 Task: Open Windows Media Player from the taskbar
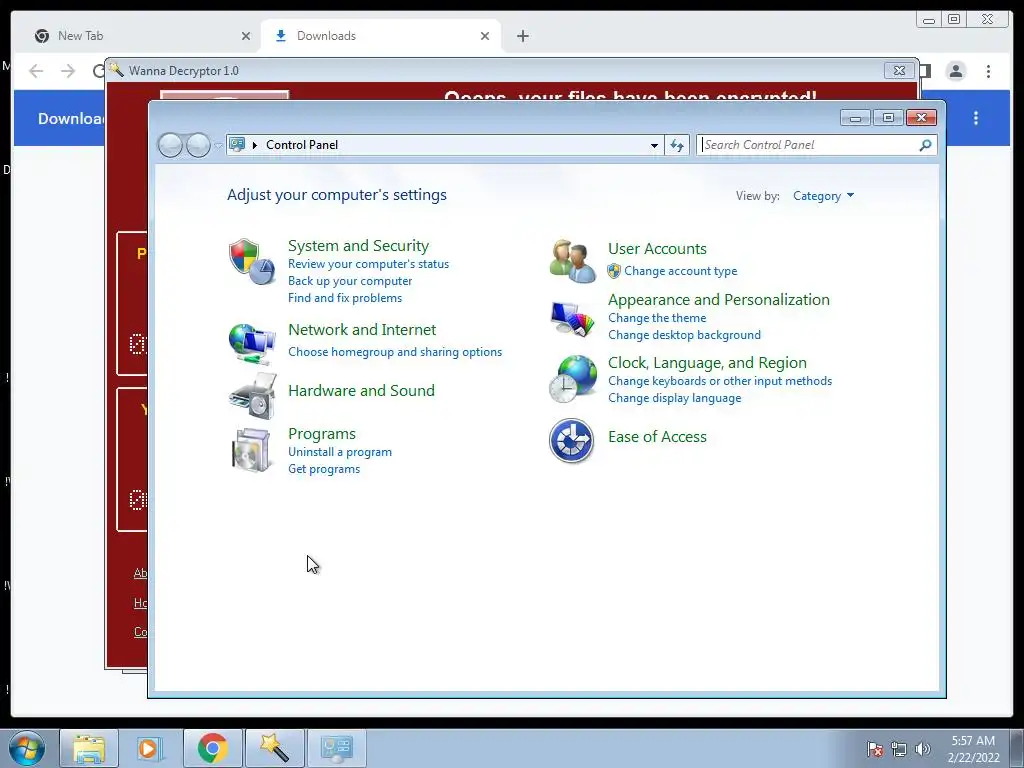coord(150,748)
